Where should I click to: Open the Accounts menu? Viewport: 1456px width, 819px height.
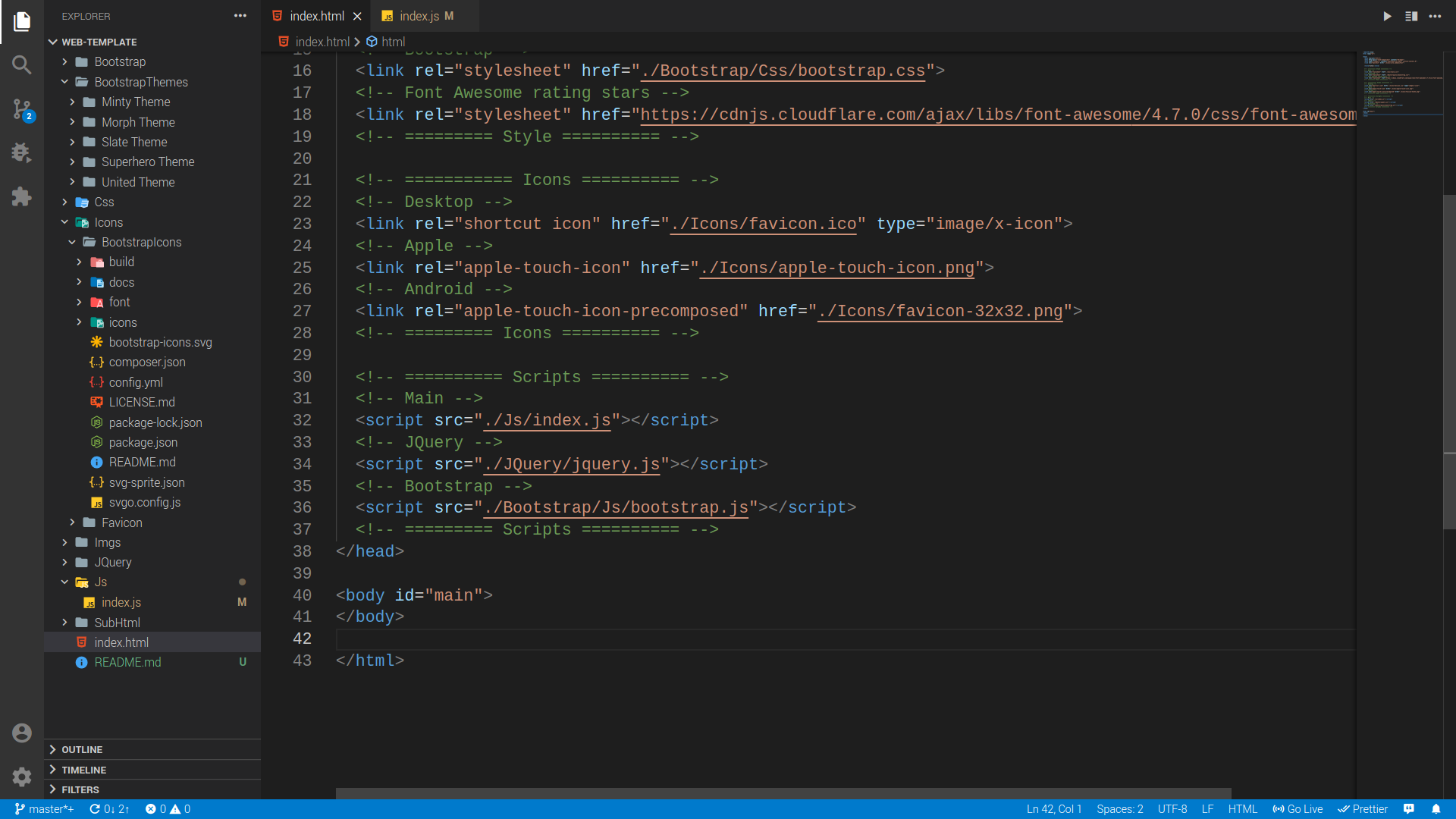[x=21, y=733]
